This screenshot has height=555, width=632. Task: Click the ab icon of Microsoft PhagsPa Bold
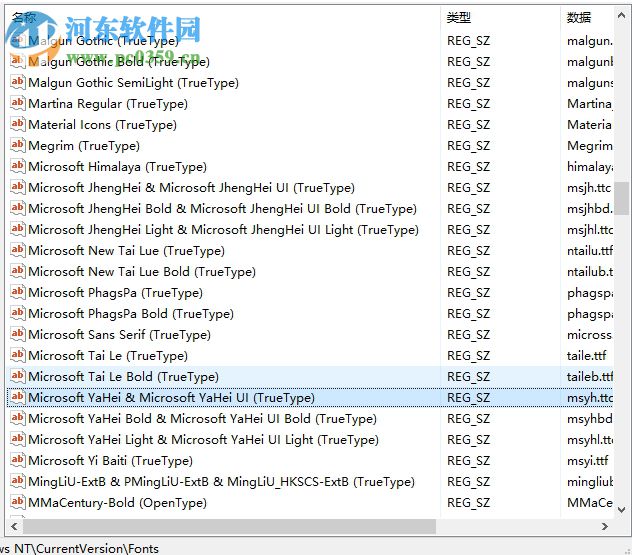pyautogui.click(x=17, y=312)
